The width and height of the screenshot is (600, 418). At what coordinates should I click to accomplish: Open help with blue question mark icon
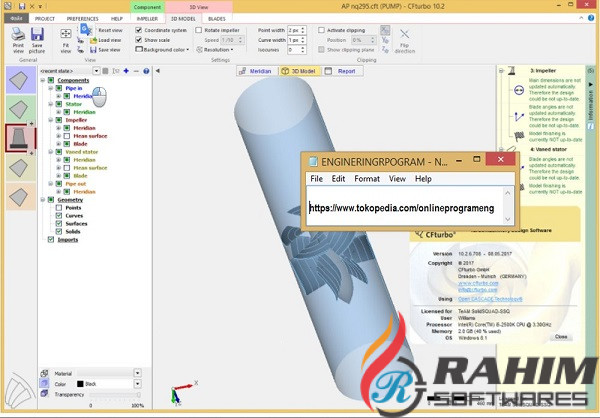pyautogui.click(x=146, y=71)
